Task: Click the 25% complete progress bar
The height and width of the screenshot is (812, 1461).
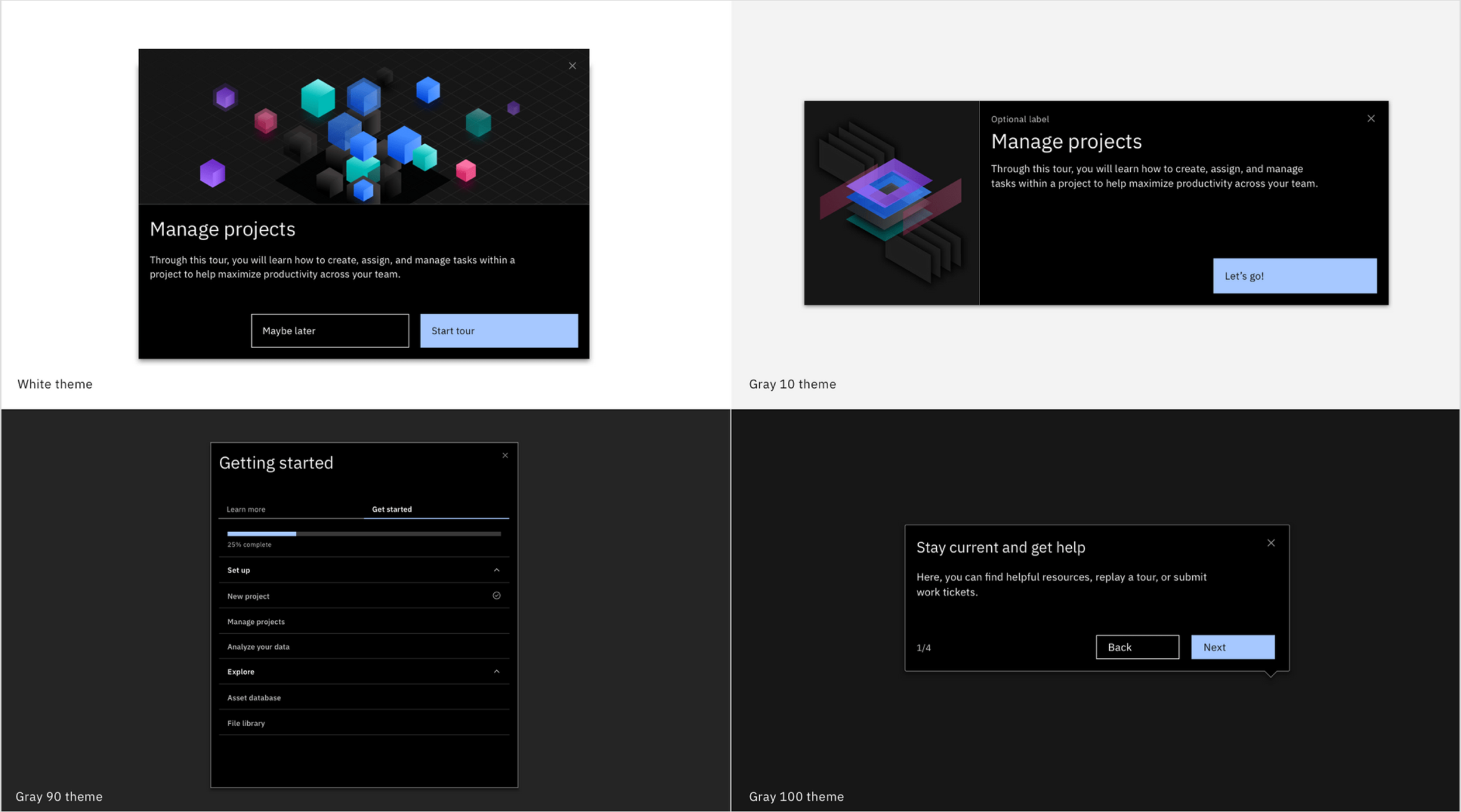Action: 363,534
